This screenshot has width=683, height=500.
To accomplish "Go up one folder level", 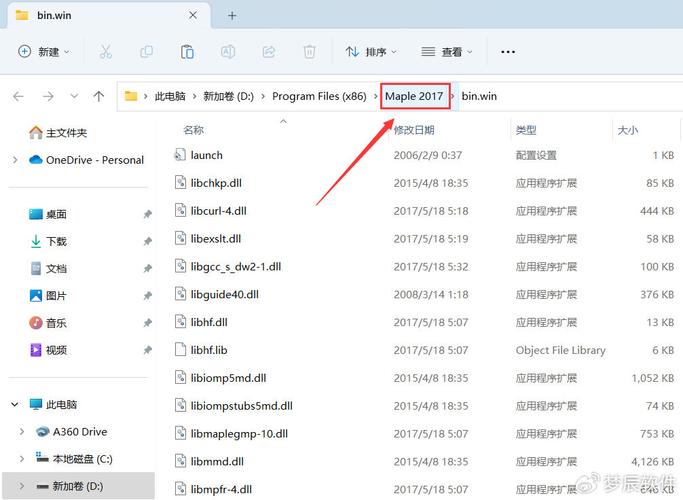I will click(99, 96).
